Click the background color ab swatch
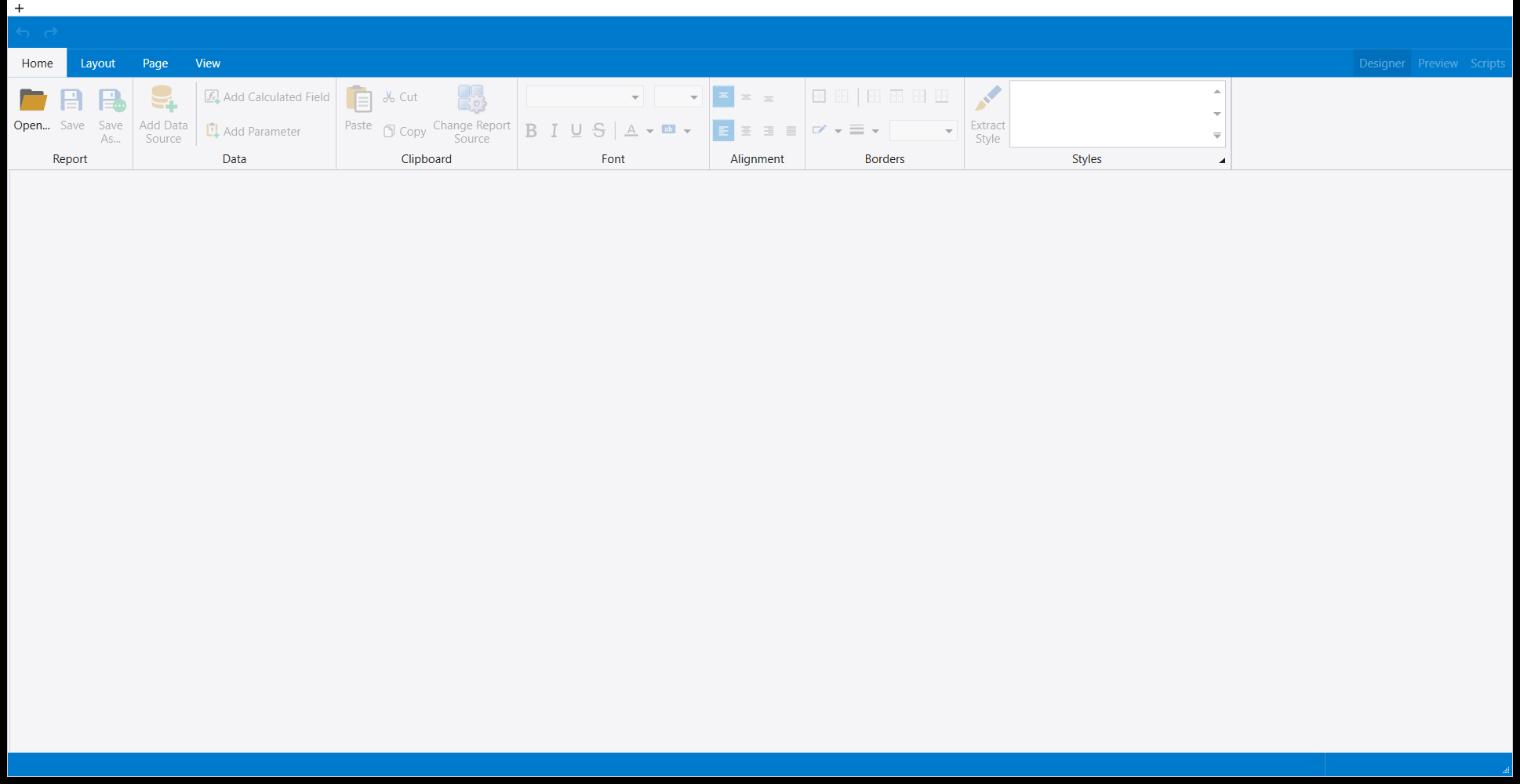The image size is (1520, 784). click(669, 130)
